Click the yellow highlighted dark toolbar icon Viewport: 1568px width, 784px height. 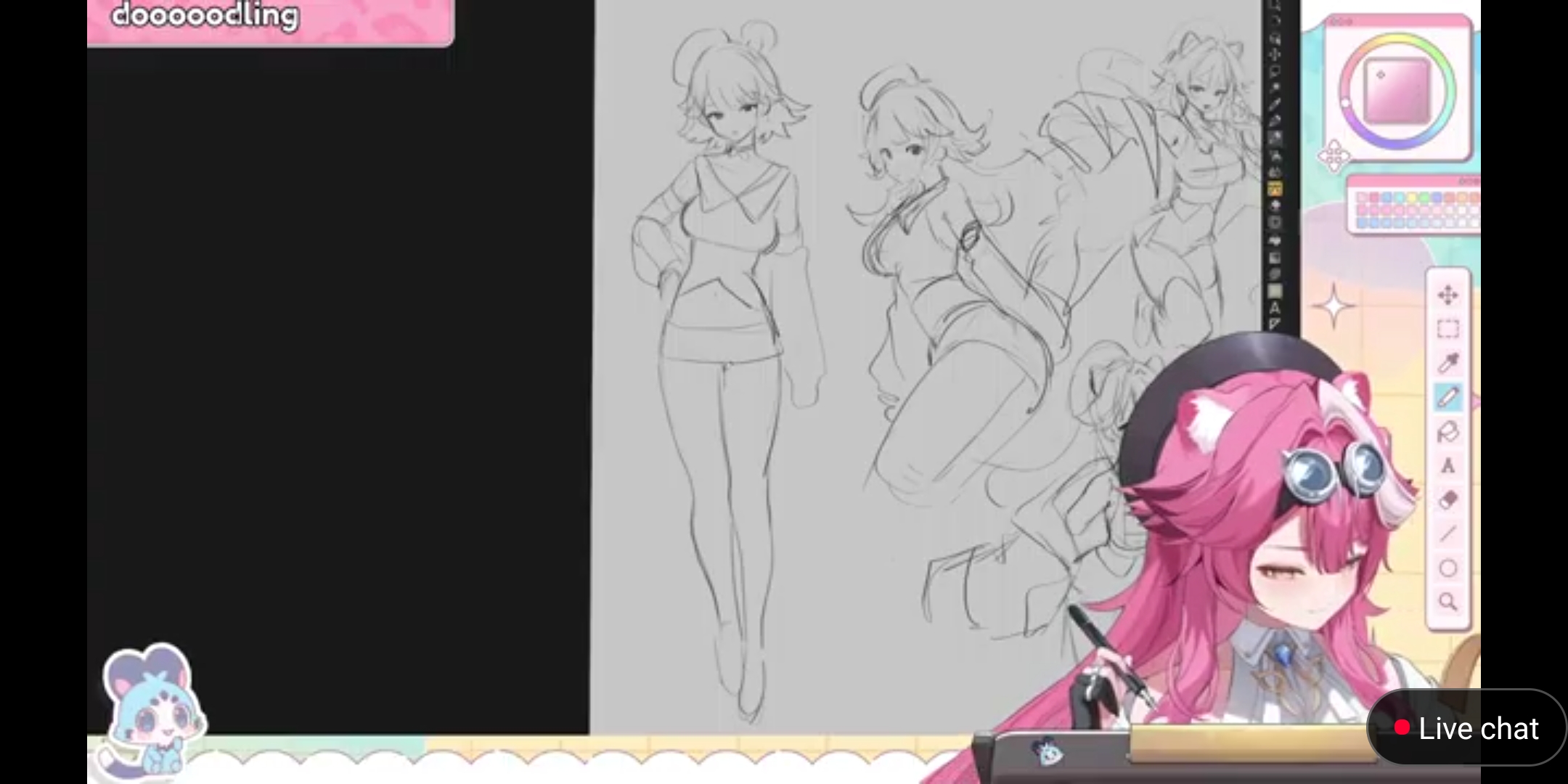[x=1275, y=189]
